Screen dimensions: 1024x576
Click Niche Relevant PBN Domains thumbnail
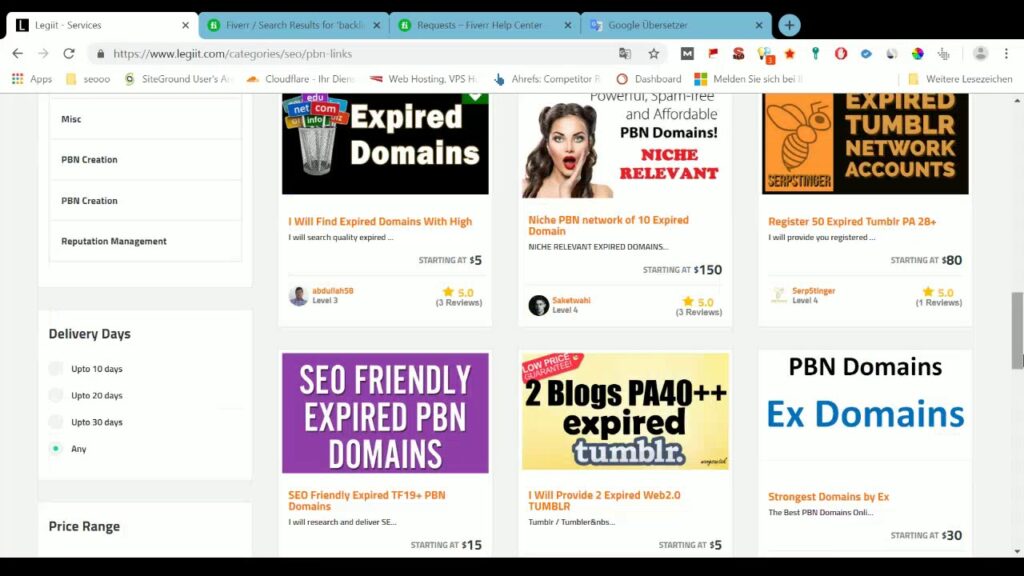625,145
